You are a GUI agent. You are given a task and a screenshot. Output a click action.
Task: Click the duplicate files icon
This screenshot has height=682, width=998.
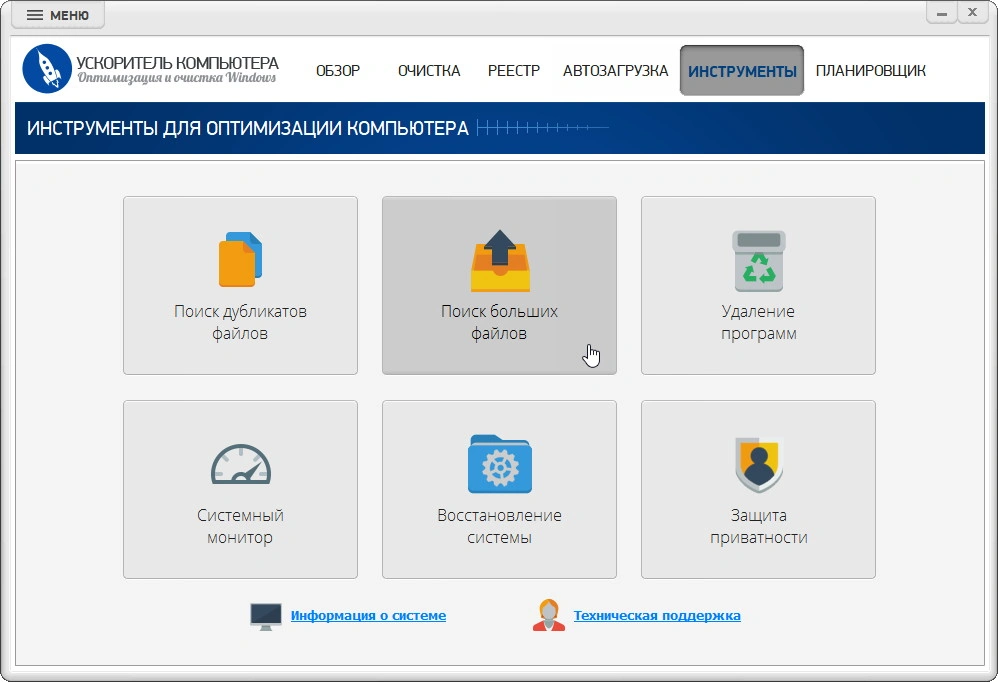[240, 260]
